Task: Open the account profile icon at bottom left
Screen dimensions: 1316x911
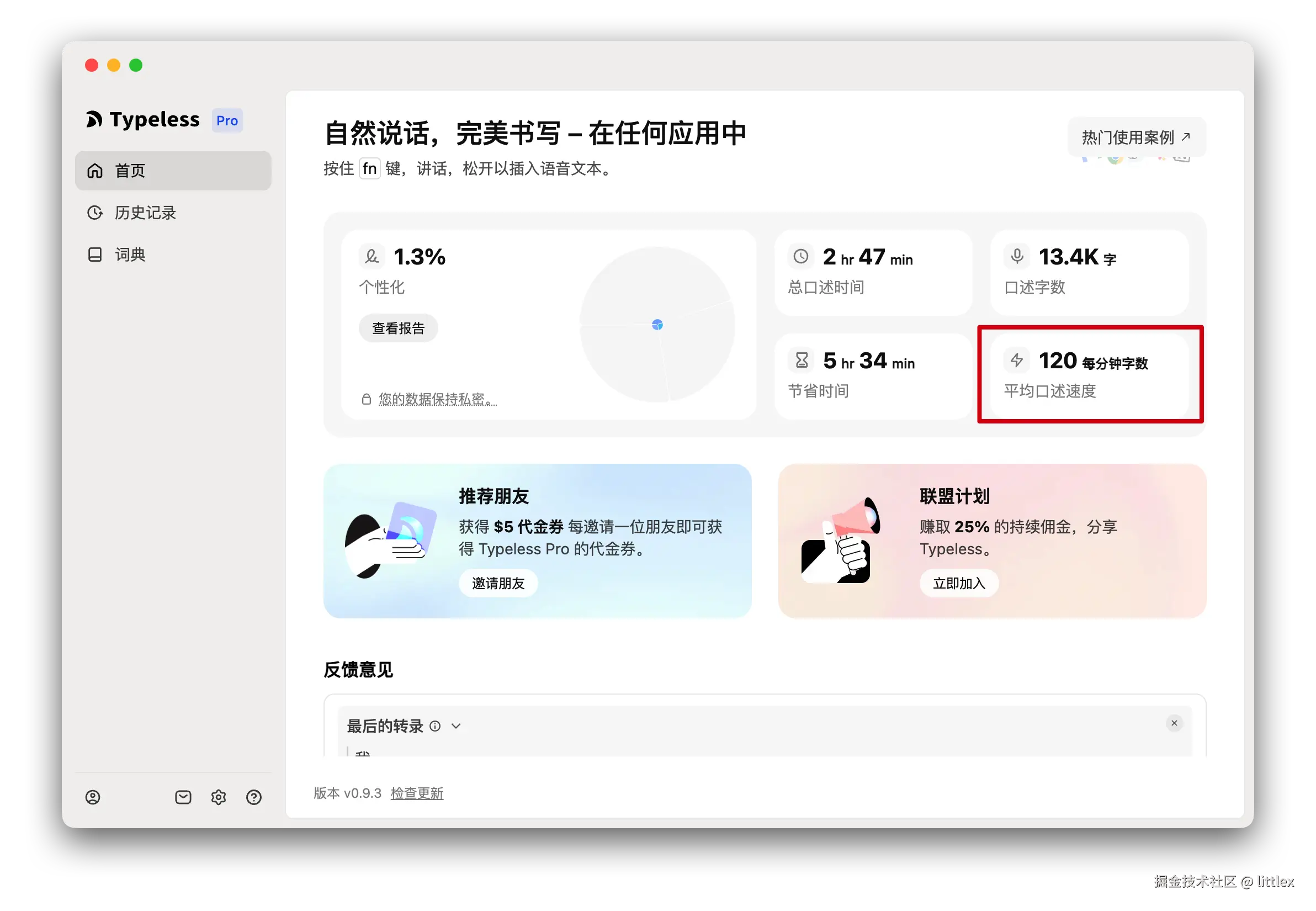Action: tap(94, 797)
